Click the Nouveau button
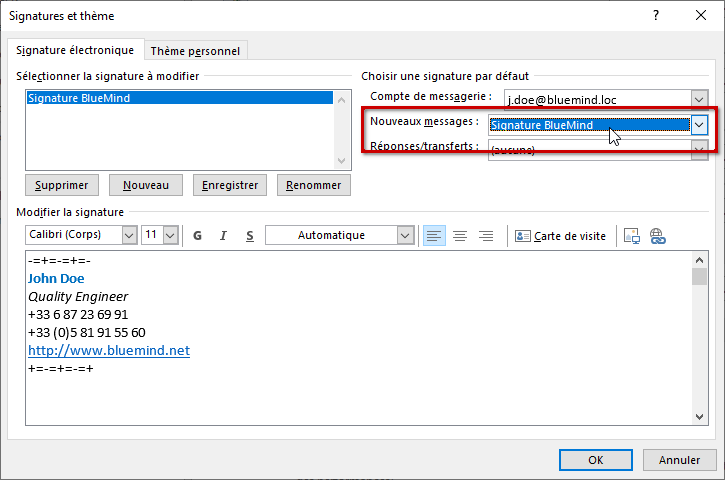The image size is (725, 480). click(145, 185)
